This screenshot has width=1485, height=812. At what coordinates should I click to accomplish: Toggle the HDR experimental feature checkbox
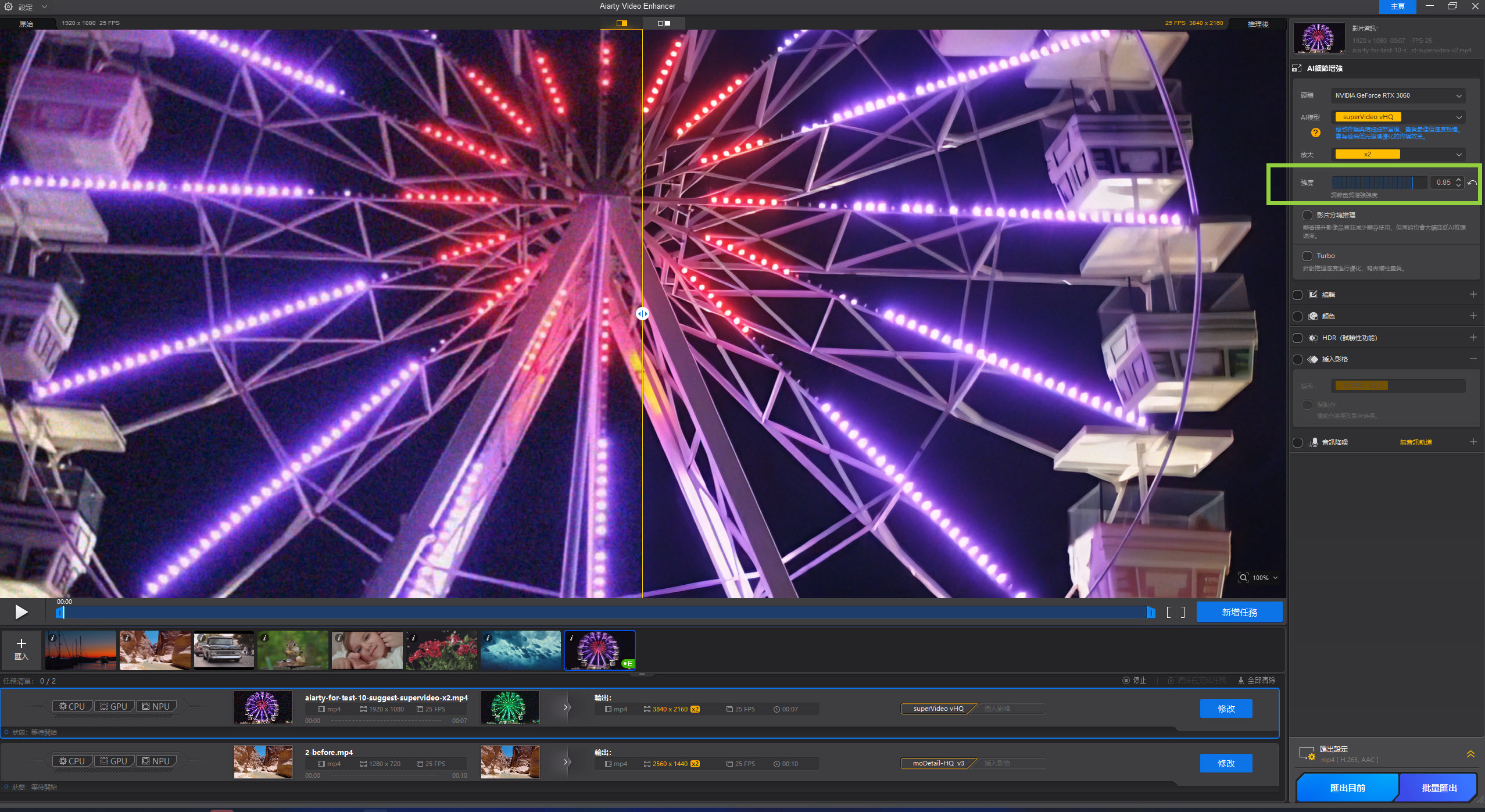point(1298,338)
